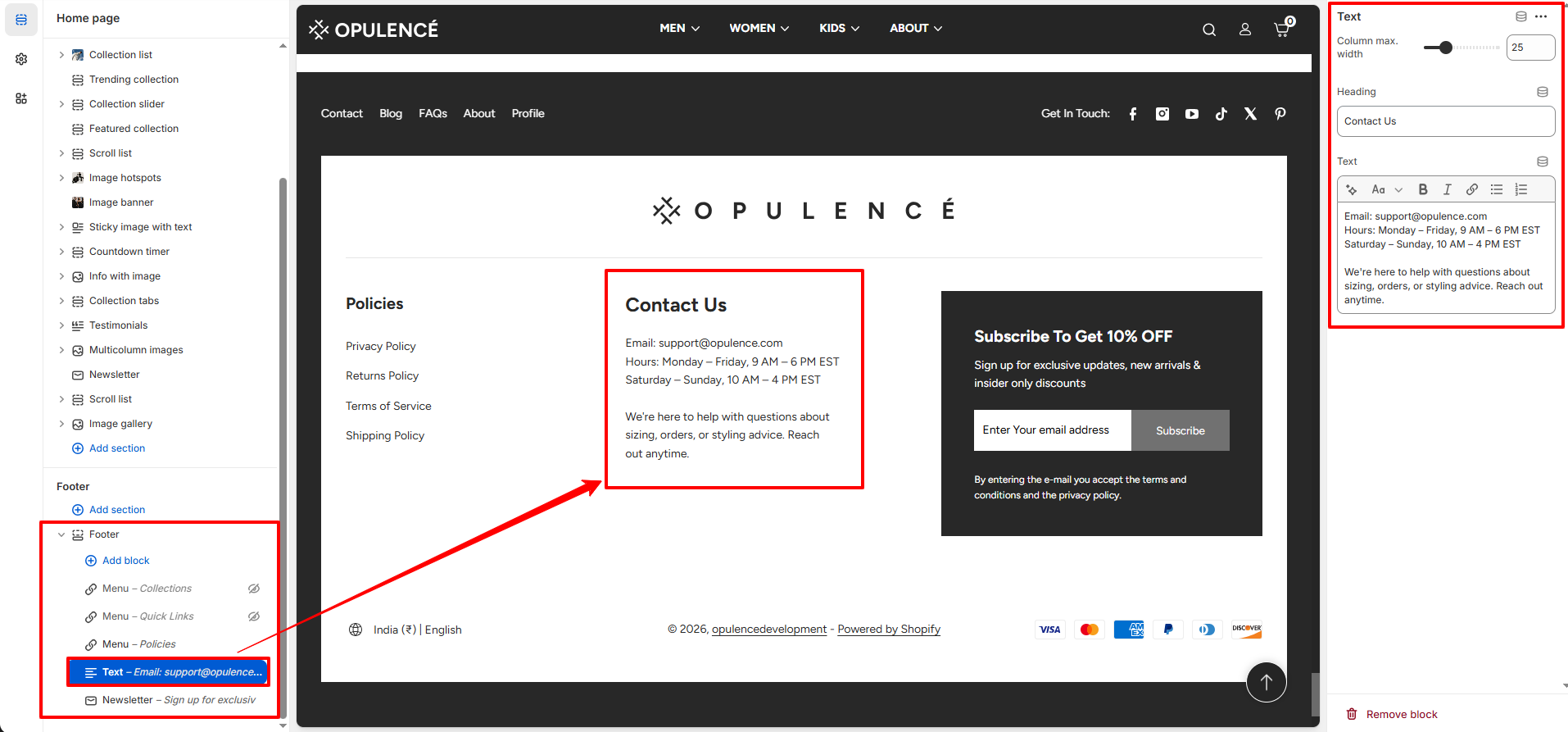
Task: Connect dynamic source for Text field
Action: pyautogui.click(x=1543, y=161)
